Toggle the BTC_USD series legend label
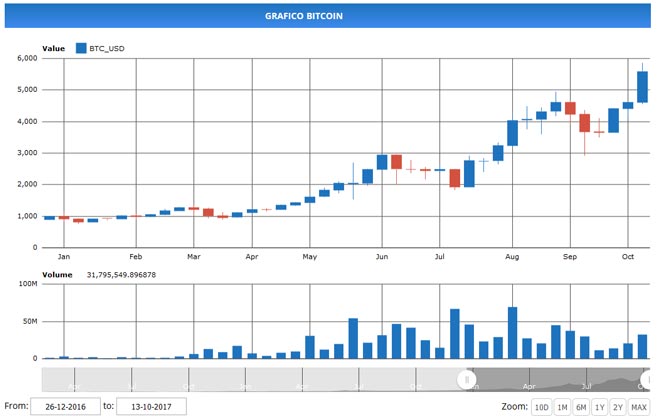 click(x=107, y=48)
